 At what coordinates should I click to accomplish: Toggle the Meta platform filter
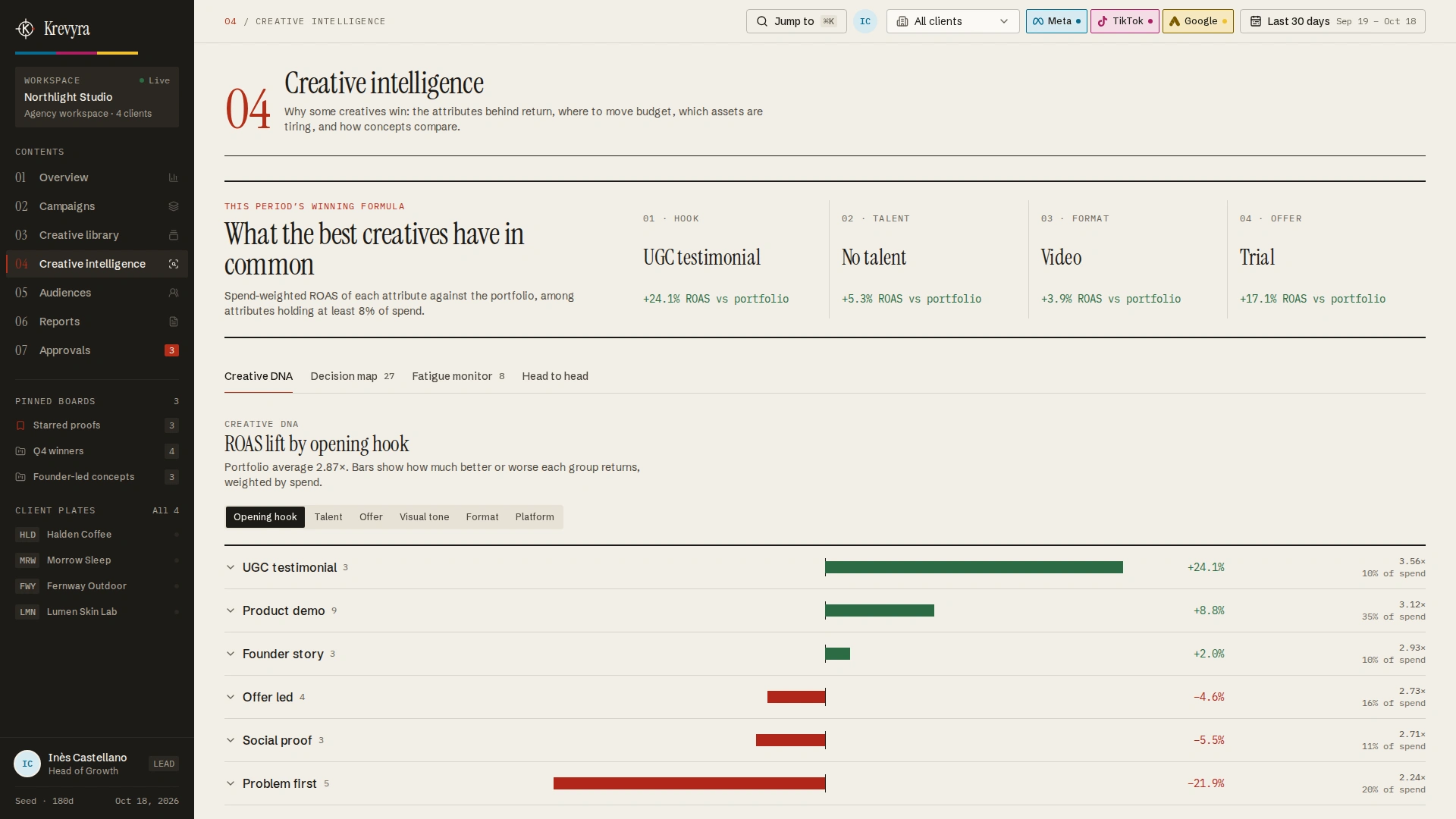click(1056, 21)
